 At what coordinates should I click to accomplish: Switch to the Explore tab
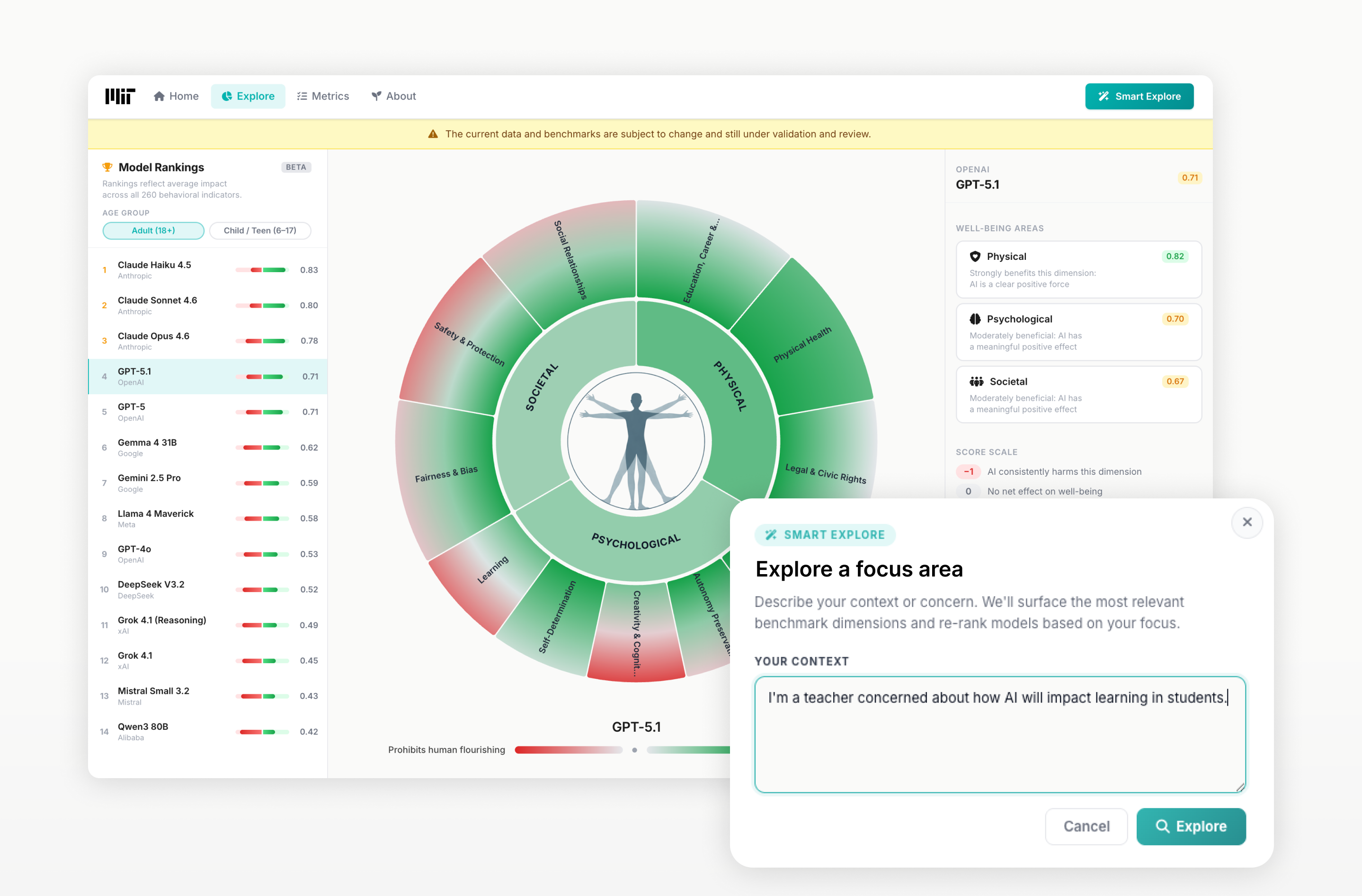click(x=248, y=96)
